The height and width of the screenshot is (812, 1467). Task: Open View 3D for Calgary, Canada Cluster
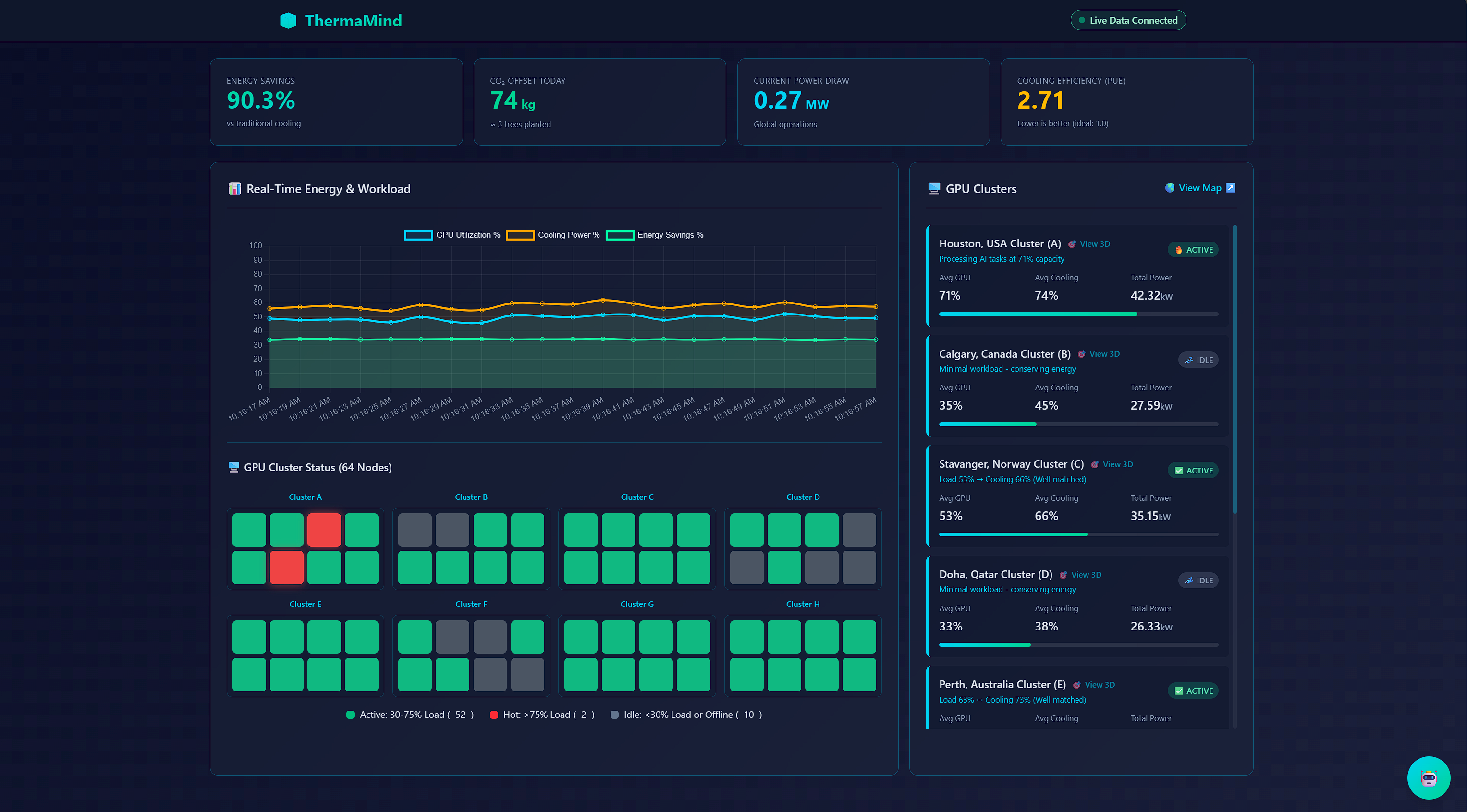pyautogui.click(x=1104, y=354)
